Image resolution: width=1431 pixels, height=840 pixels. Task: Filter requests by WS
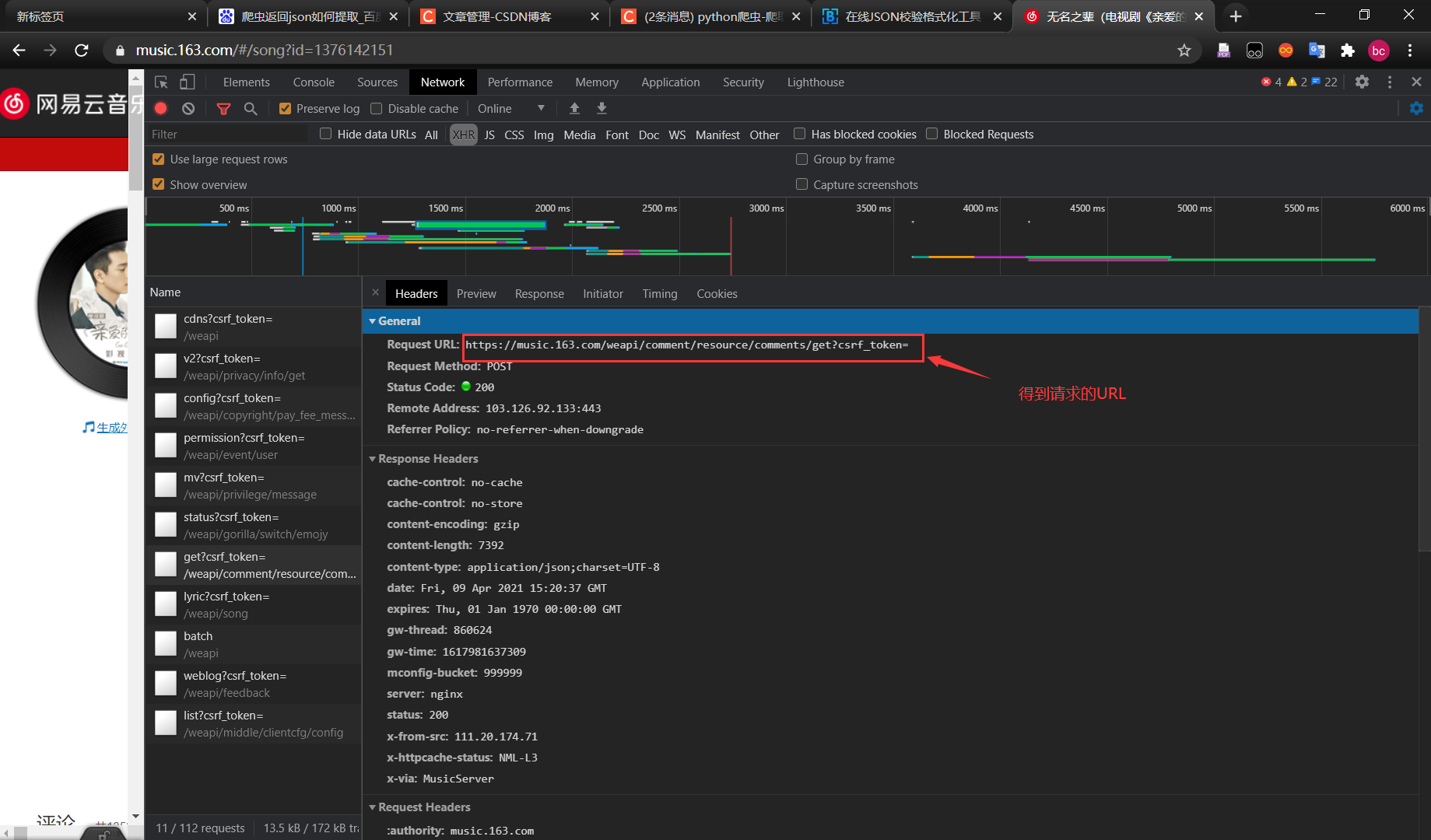[x=677, y=135]
